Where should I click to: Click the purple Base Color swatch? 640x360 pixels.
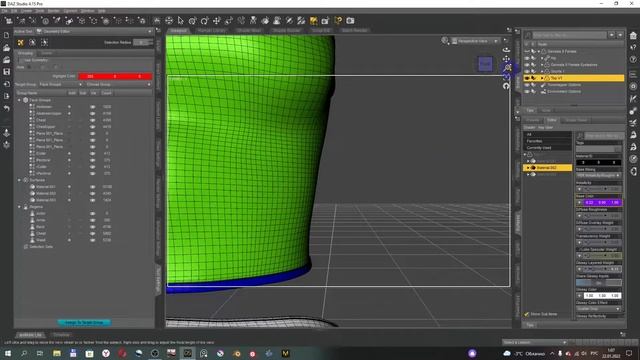click(602, 202)
